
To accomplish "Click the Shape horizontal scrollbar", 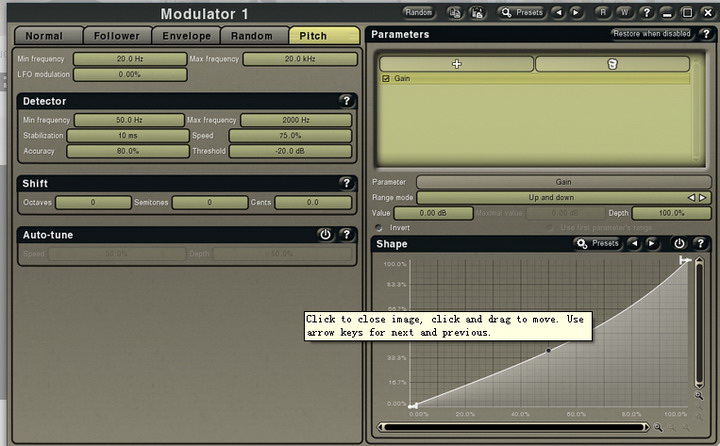I will pos(514,427).
